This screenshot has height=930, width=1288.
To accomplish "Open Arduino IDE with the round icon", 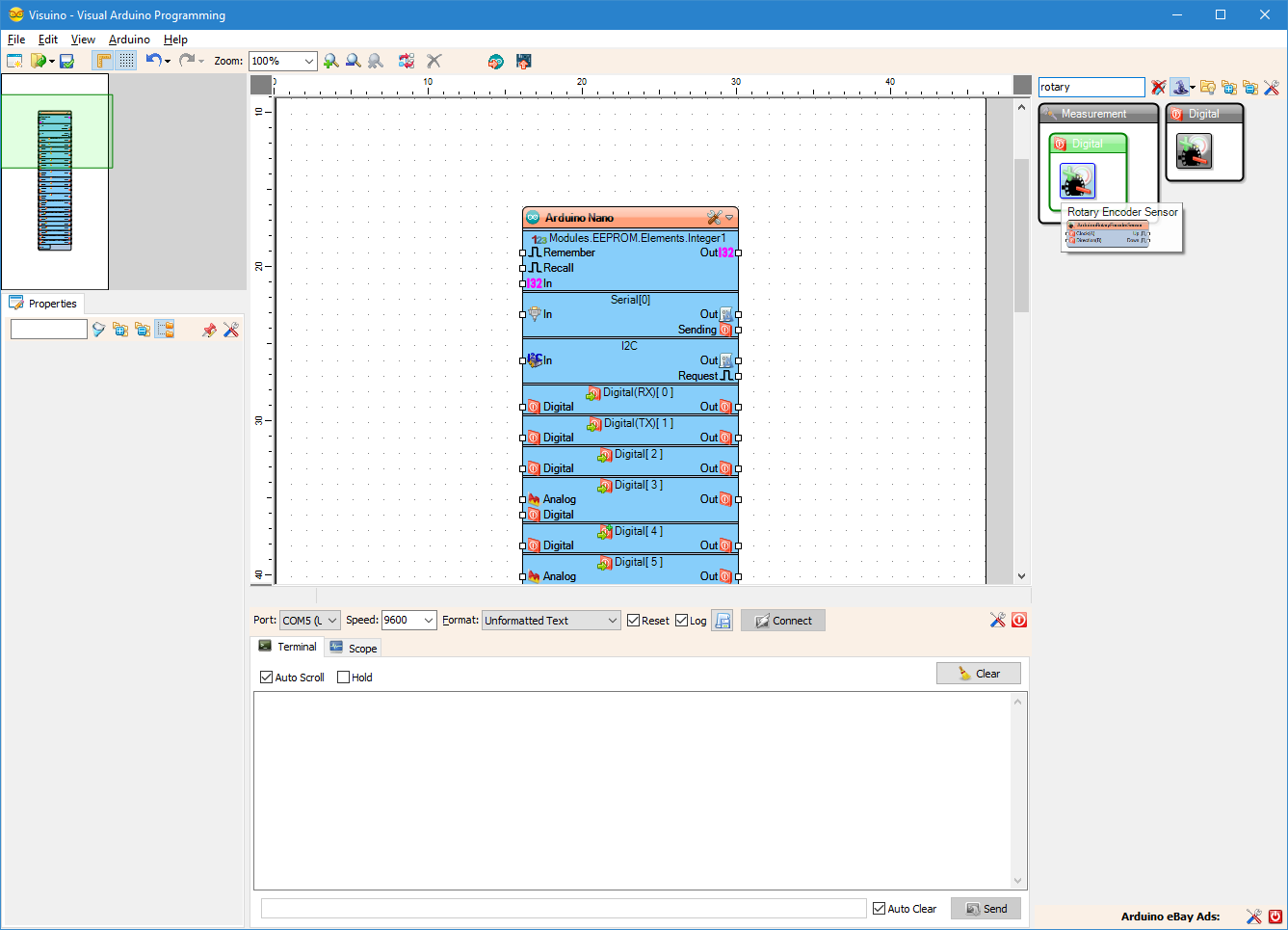I will tap(495, 61).
